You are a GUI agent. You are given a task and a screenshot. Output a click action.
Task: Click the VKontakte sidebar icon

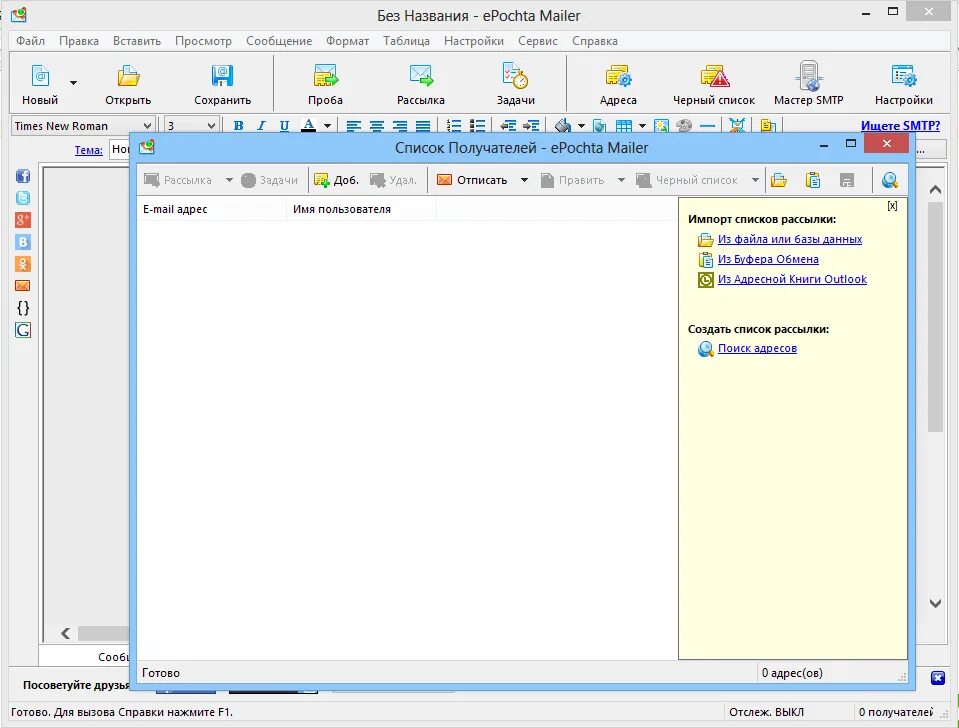(23, 242)
